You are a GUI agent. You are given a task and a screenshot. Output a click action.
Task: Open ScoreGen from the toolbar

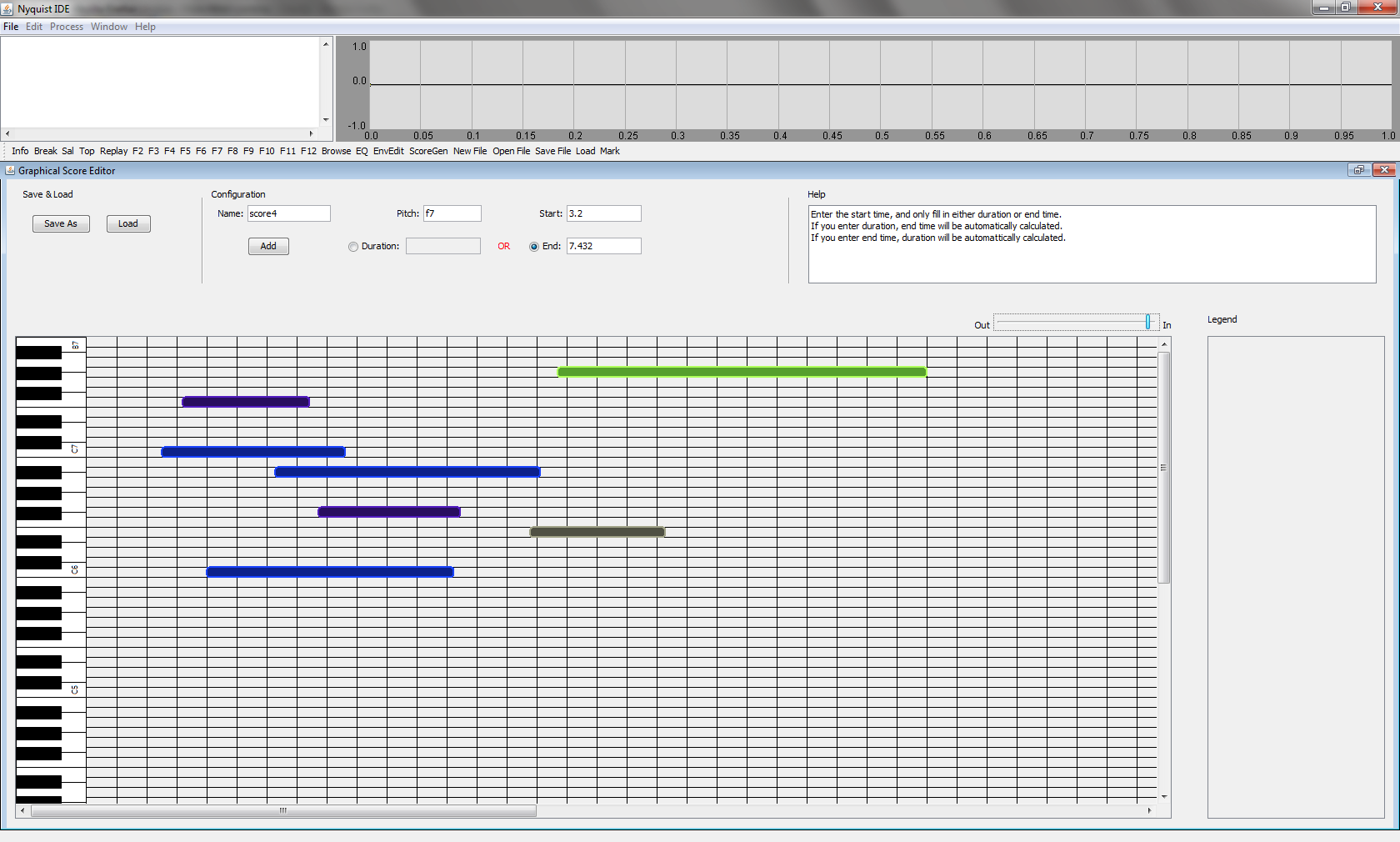click(428, 151)
